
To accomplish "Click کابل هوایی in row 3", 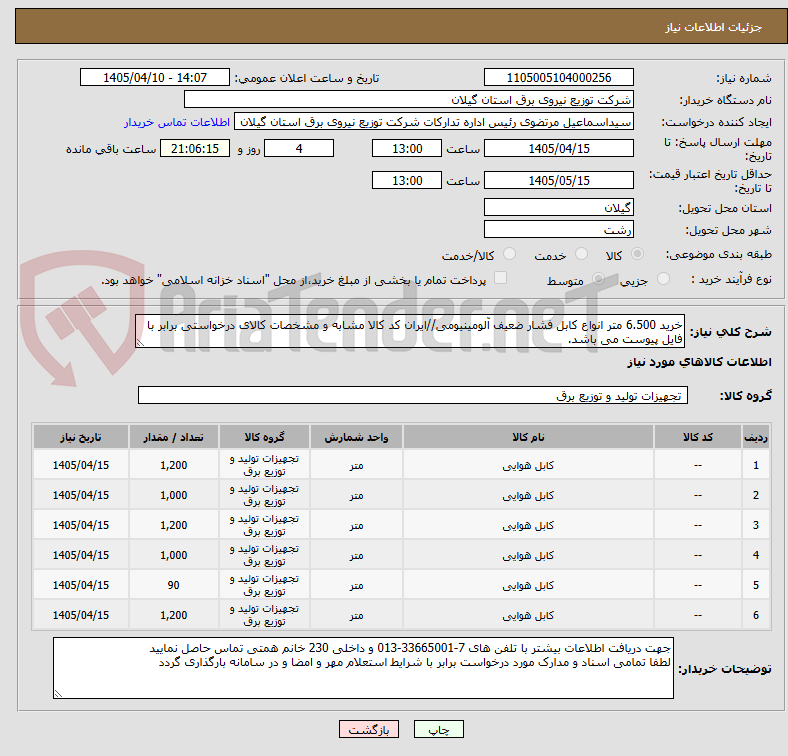I will [528, 525].
